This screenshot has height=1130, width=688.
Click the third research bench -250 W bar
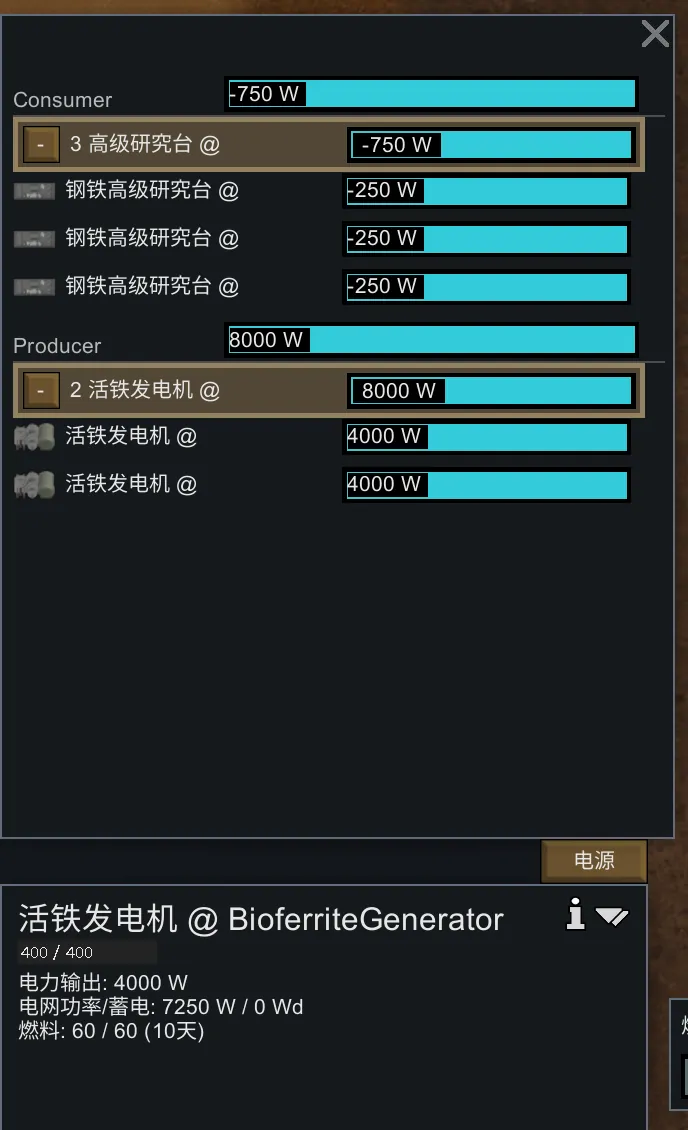click(486, 287)
